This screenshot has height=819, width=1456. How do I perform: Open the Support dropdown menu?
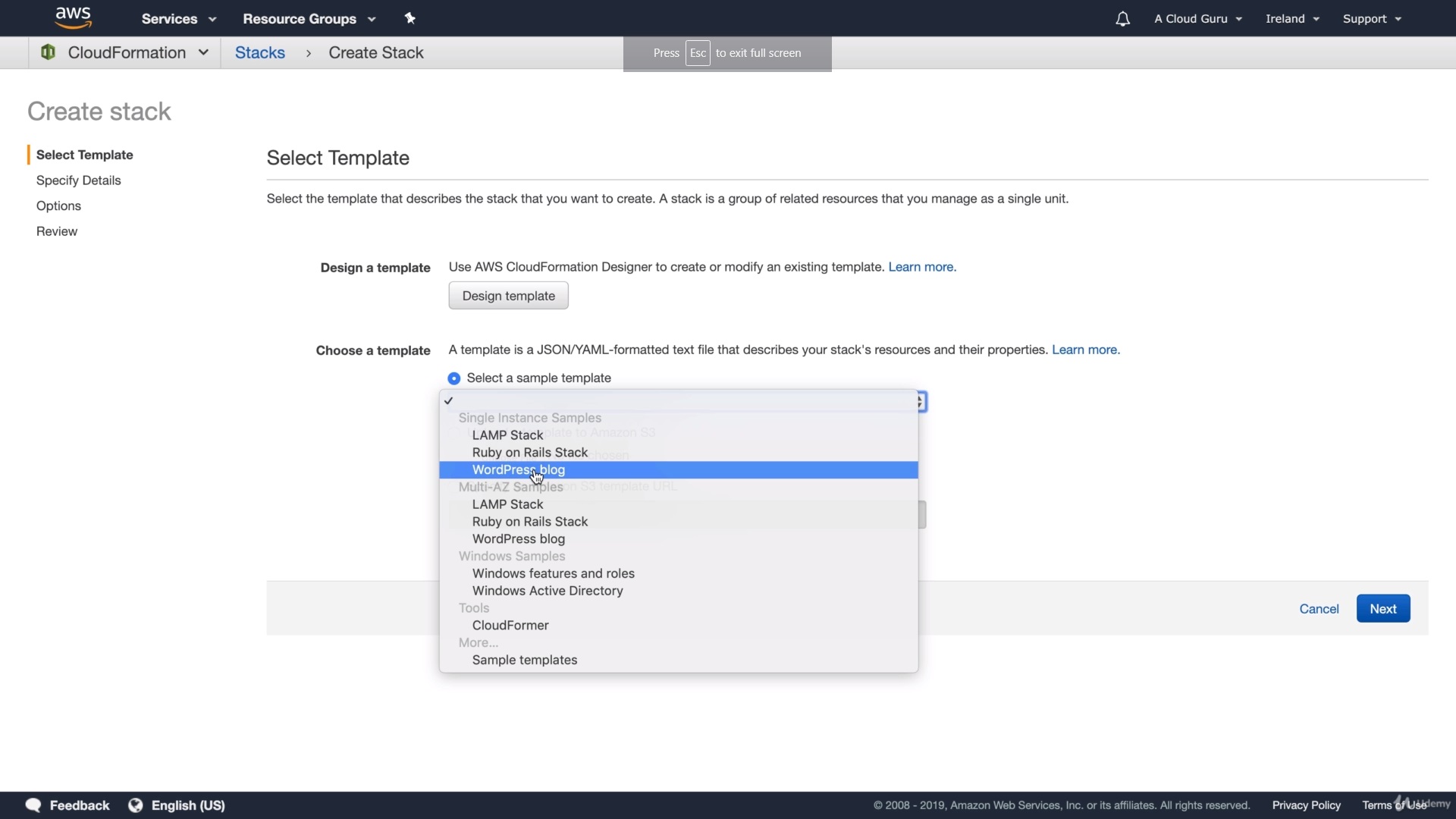[1371, 19]
